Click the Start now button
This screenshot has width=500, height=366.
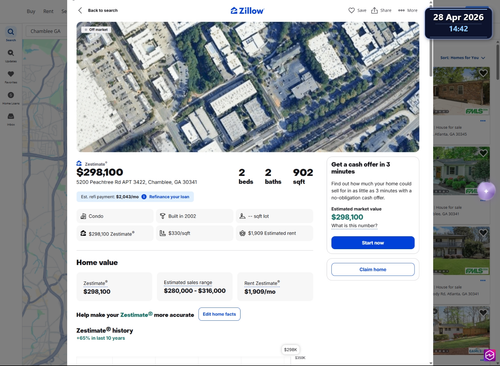tap(373, 243)
